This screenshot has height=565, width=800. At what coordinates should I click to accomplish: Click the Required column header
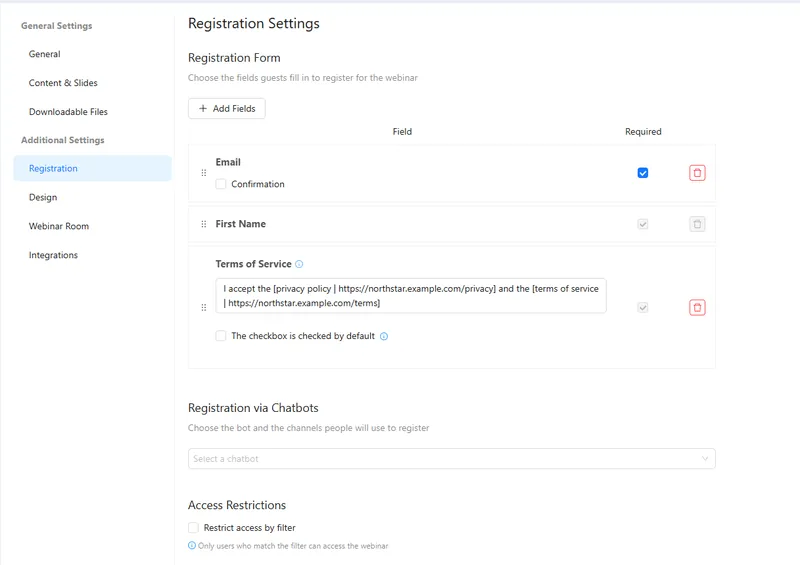pos(643,132)
